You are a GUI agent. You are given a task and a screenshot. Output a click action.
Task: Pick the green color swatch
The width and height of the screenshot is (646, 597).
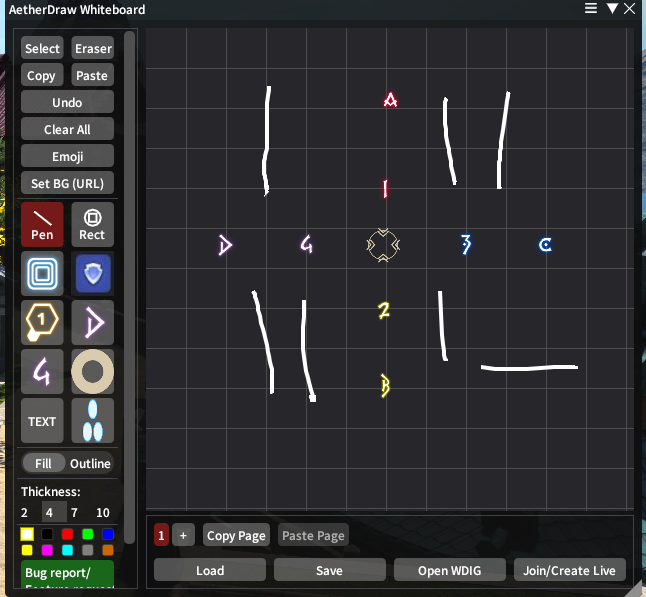(x=88, y=534)
